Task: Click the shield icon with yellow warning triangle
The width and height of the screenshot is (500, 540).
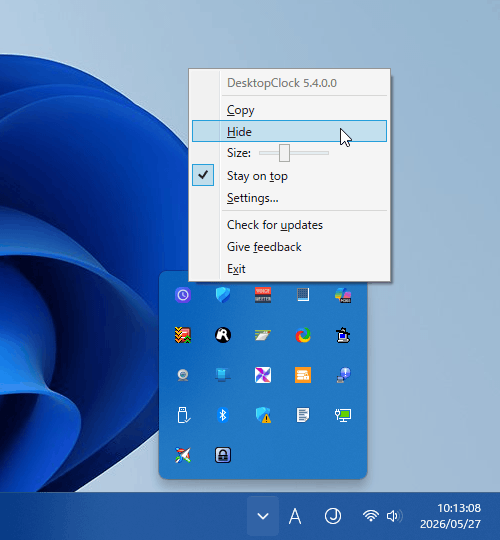Action: (263, 415)
